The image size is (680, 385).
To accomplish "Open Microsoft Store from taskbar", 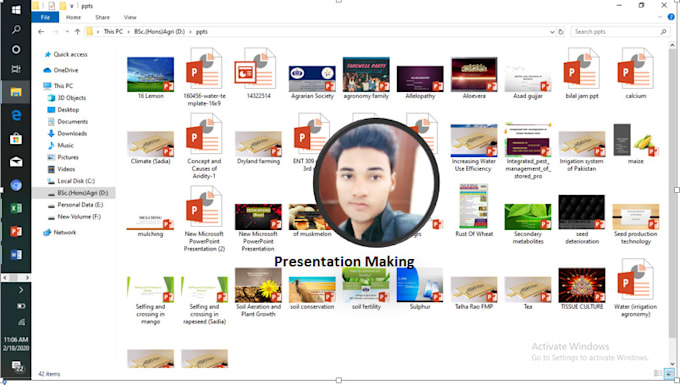I will (x=16, y=139).
